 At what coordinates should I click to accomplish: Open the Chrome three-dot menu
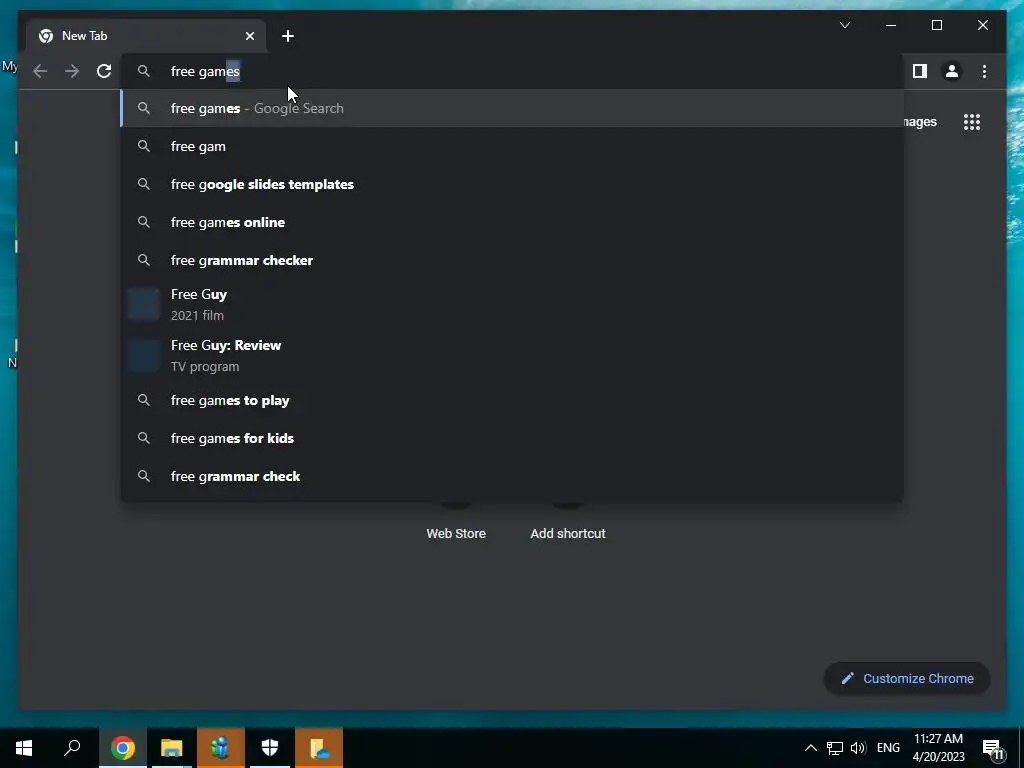coord(984,71)
